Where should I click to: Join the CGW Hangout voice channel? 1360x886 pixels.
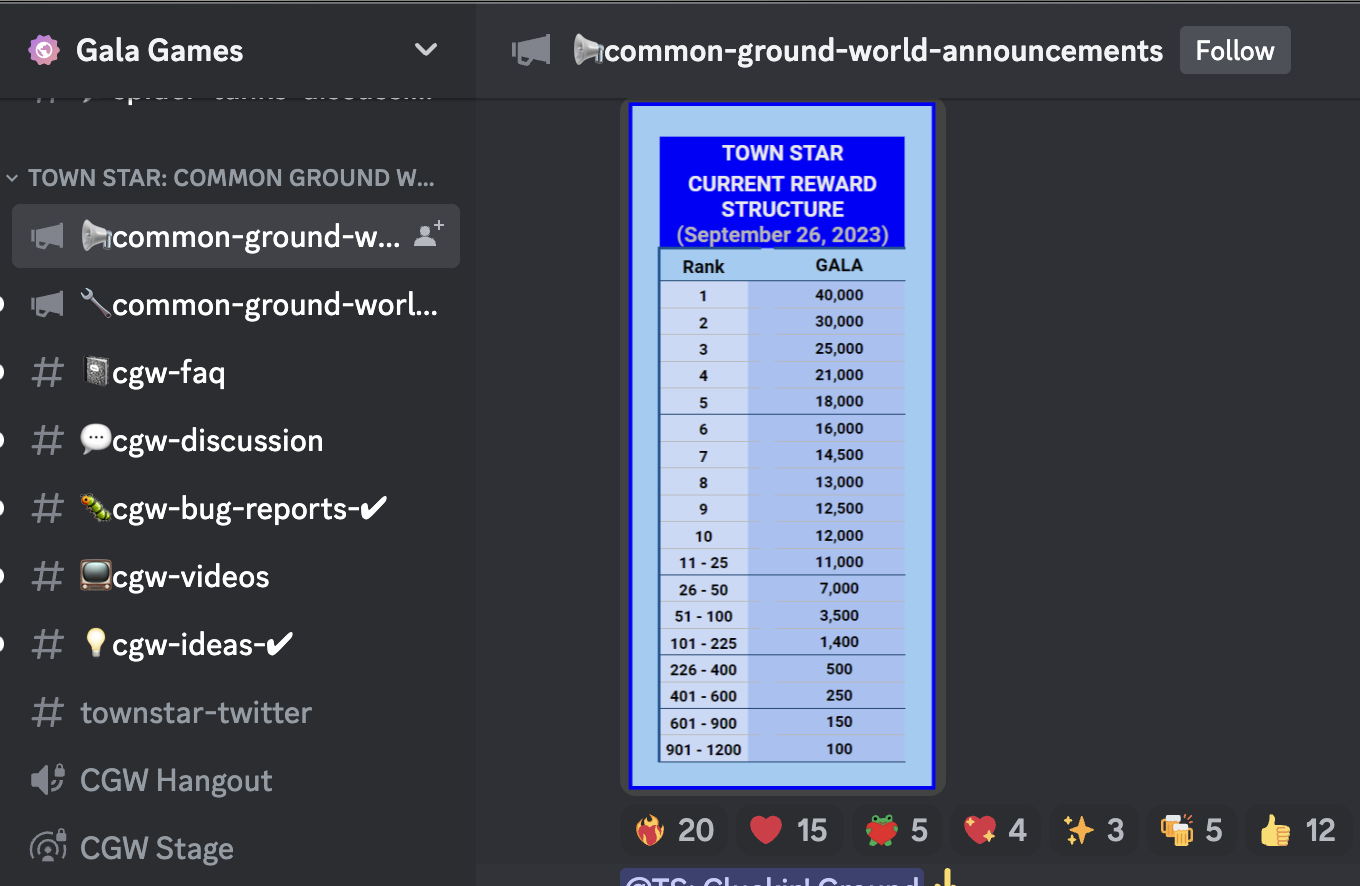tap(236, 780)
